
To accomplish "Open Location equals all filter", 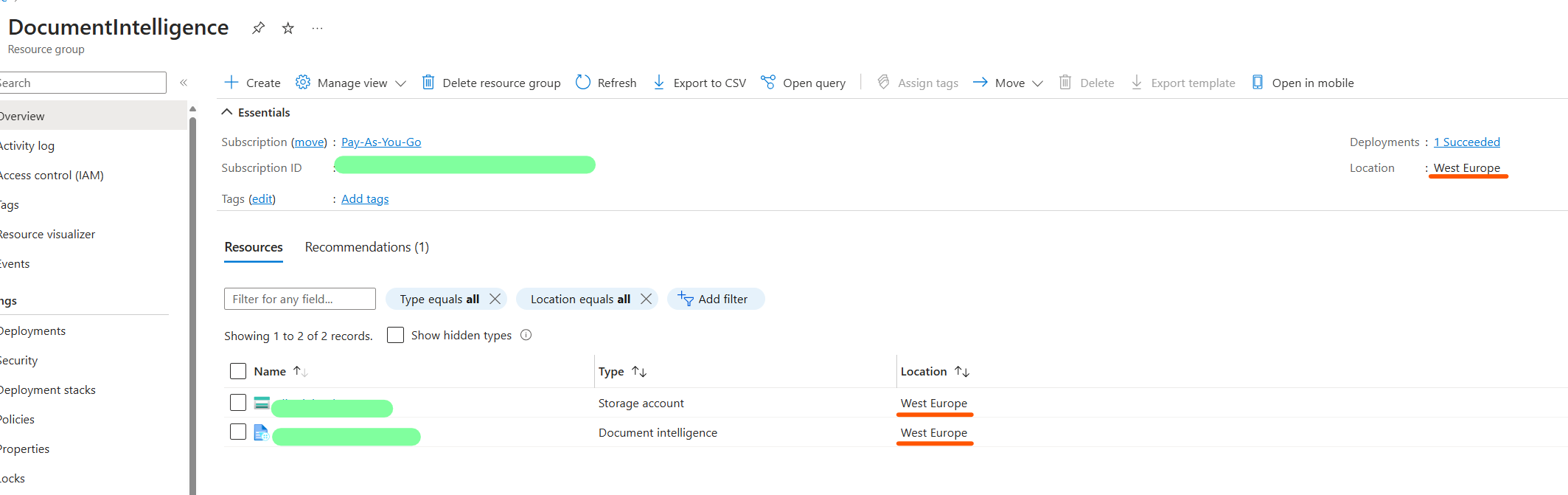I will coord(580,299).
